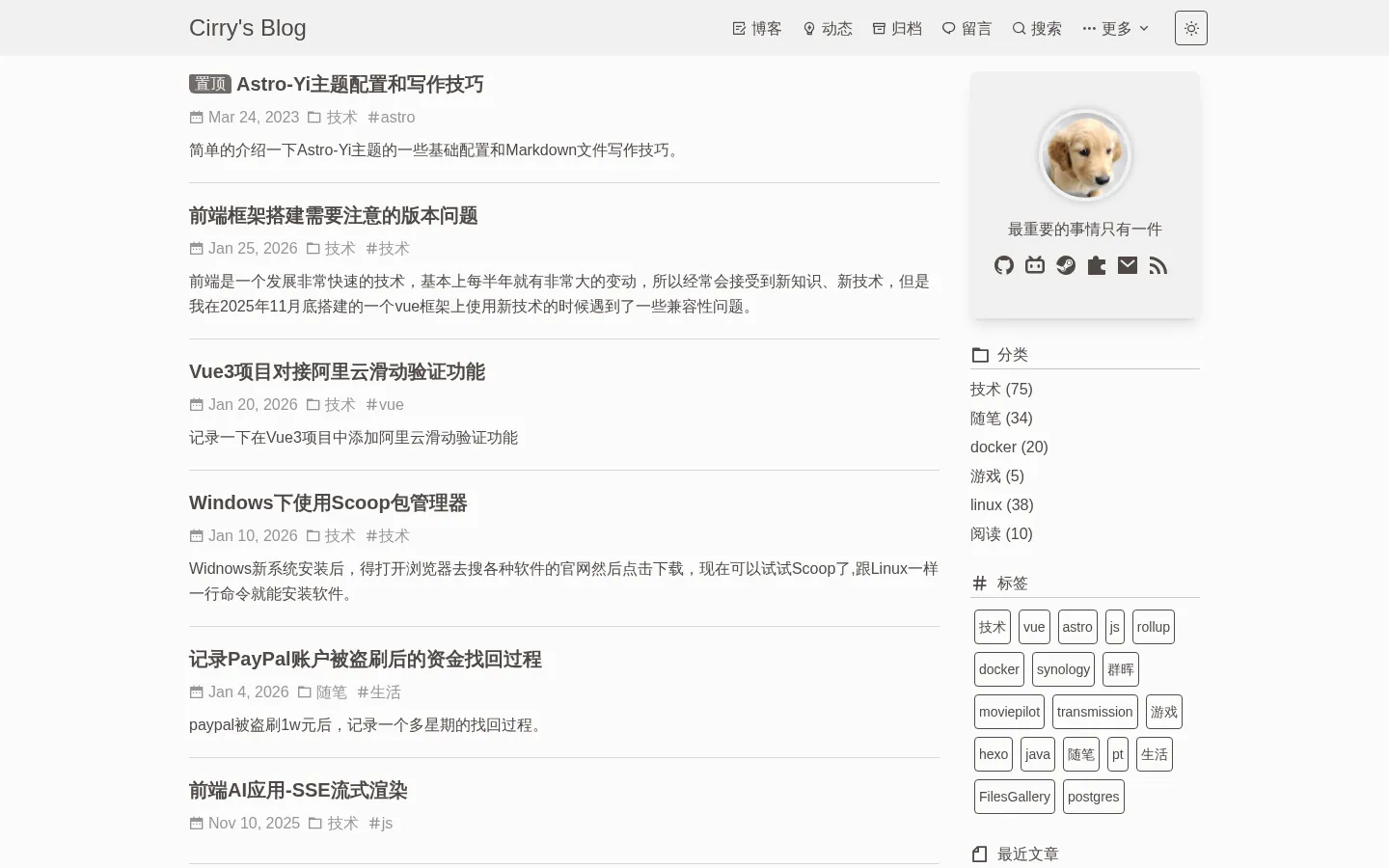Select category linux (38)
1389x868 pixels.
1002,504
